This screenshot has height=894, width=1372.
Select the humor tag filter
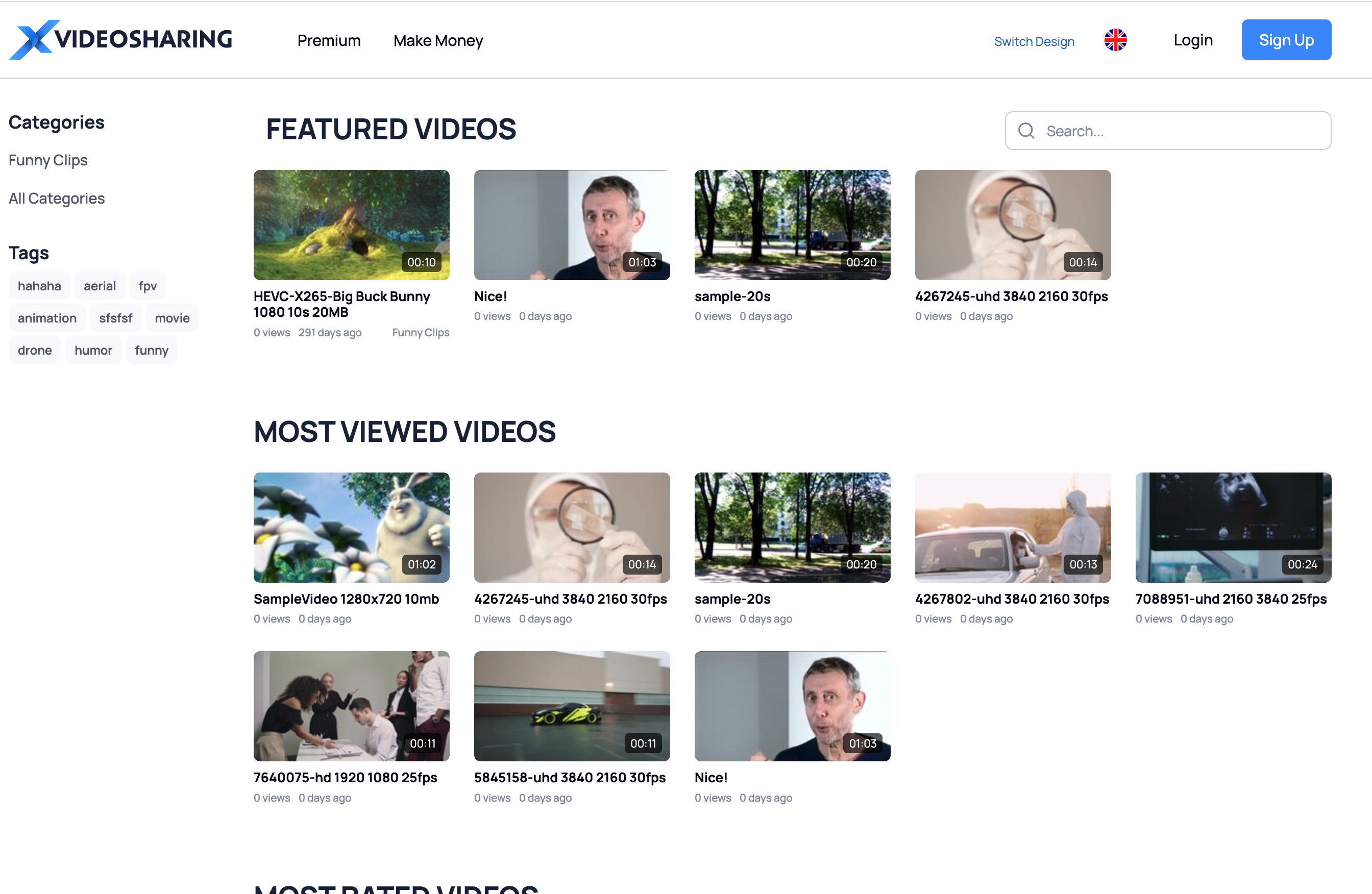coord(94,349)
